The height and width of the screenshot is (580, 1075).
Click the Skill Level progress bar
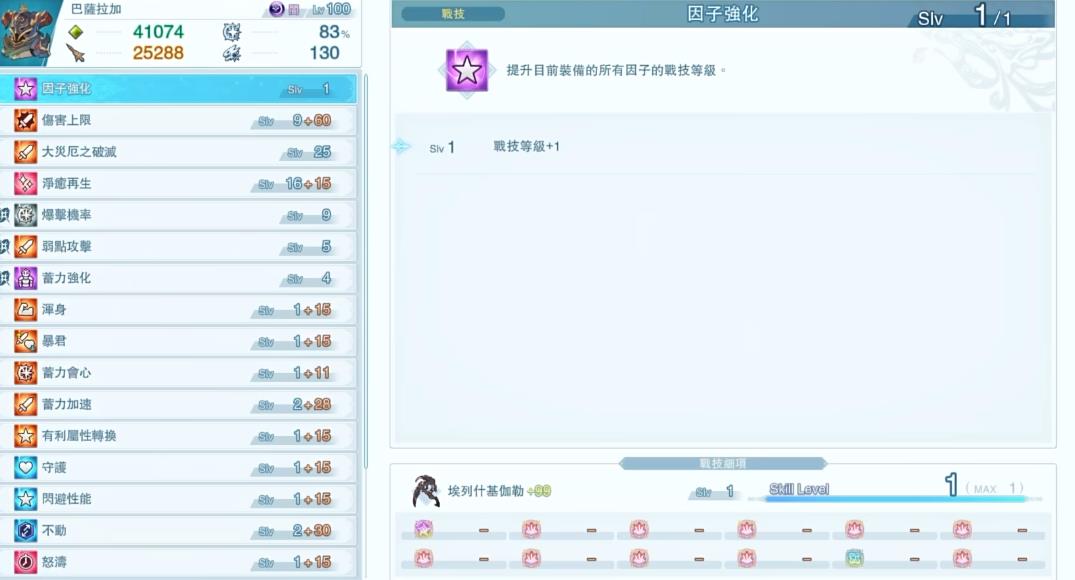tap(895, 499)
